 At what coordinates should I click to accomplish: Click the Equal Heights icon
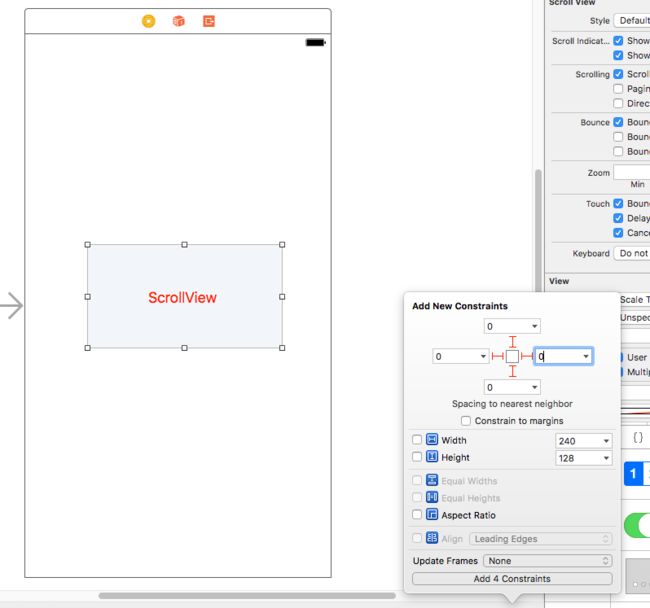tap(432, 497)
